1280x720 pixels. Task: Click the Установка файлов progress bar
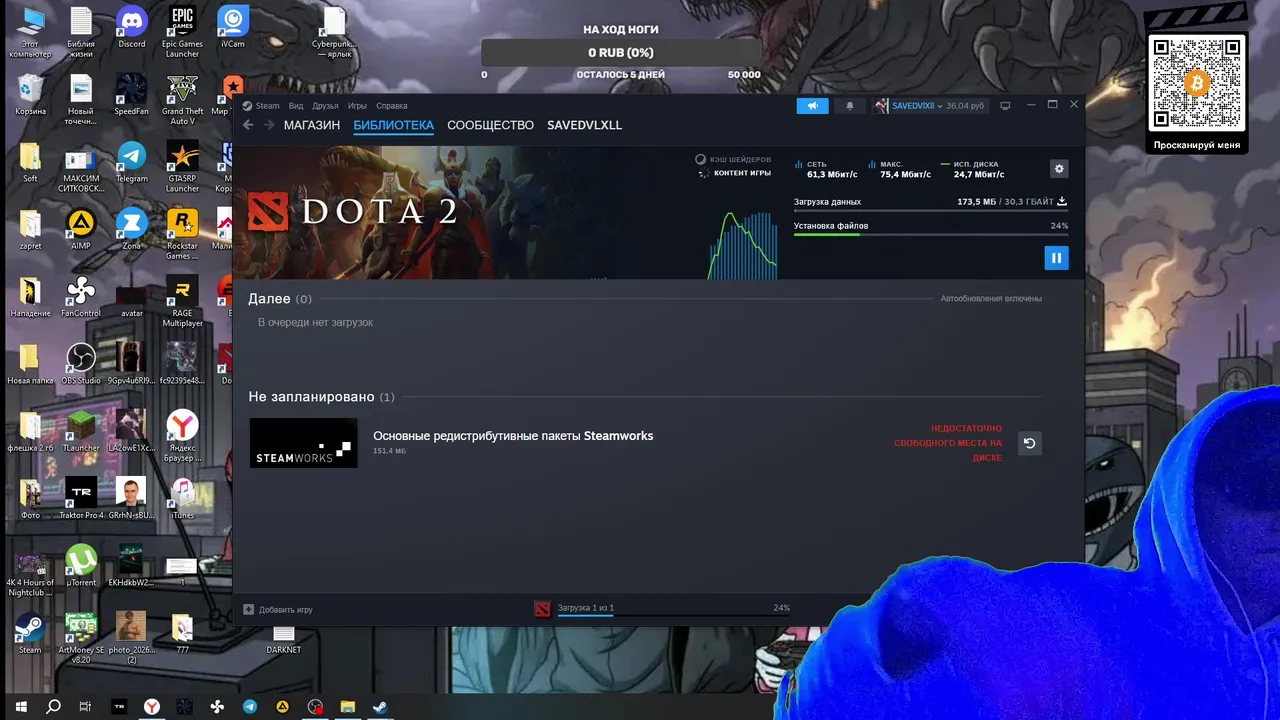point(930,235)
